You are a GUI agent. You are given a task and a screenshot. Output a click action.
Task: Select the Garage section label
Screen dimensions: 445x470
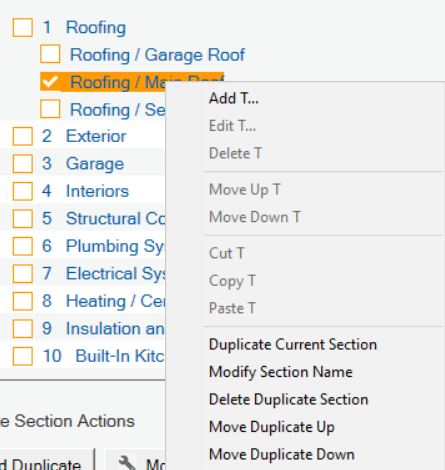pyautogui.click(x=95, y=164)
